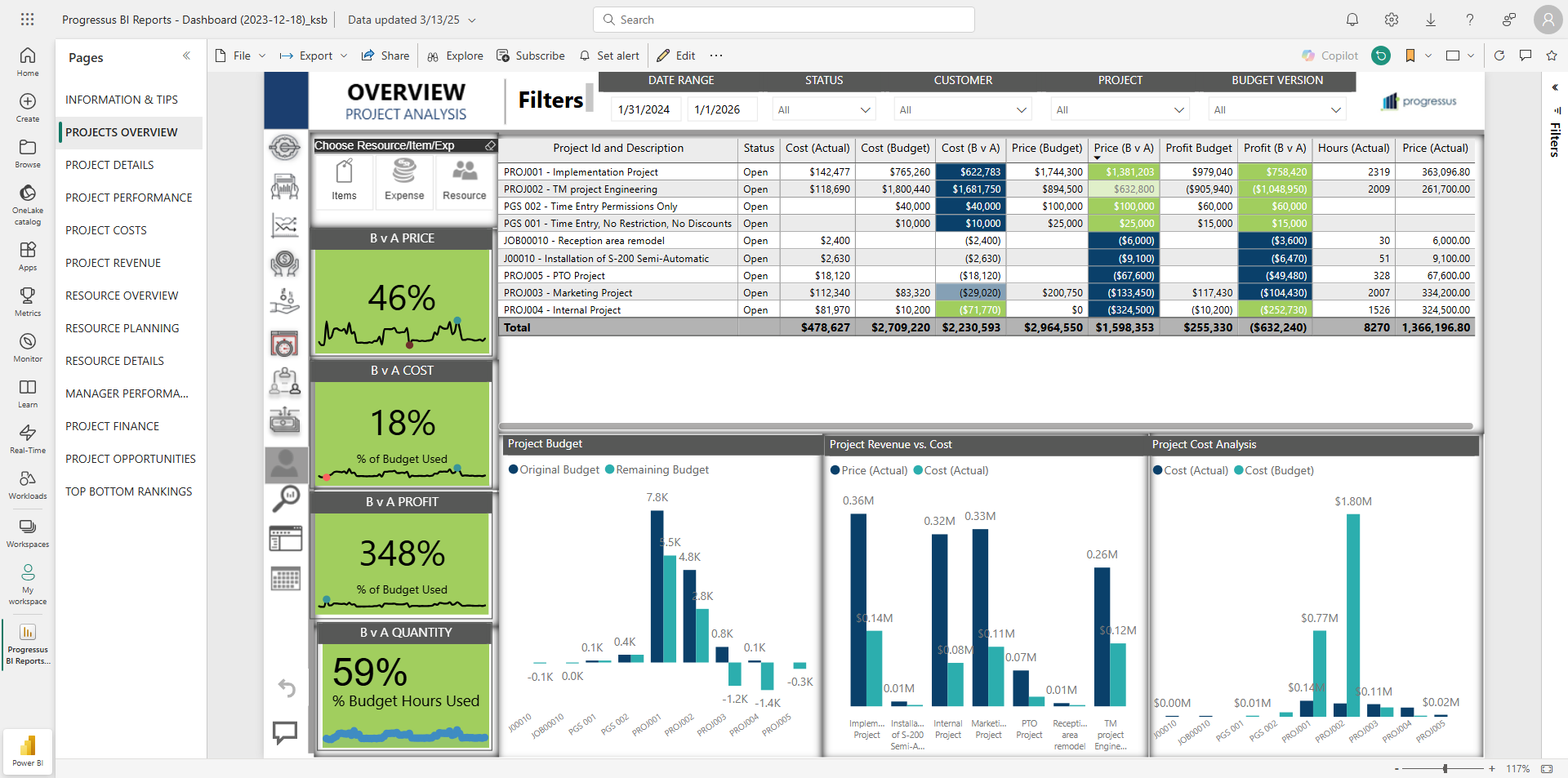Refresh the report visuals
The height and width of the screenshot is (778, 1568).
pos(1499,56)
